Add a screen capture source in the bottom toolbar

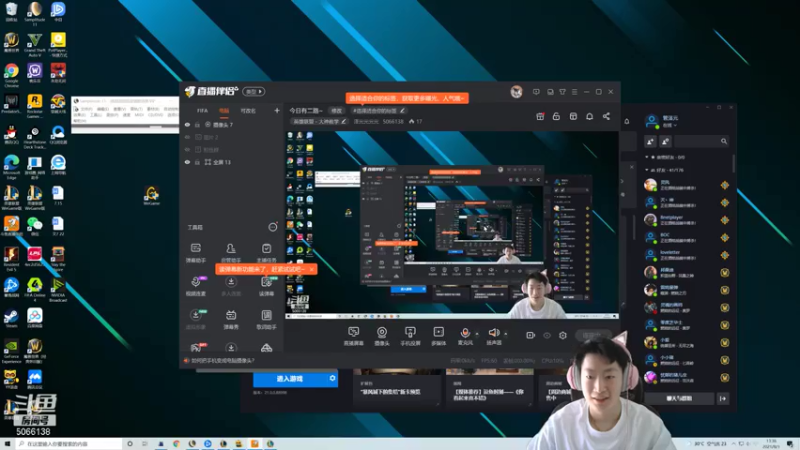point(353,336)
